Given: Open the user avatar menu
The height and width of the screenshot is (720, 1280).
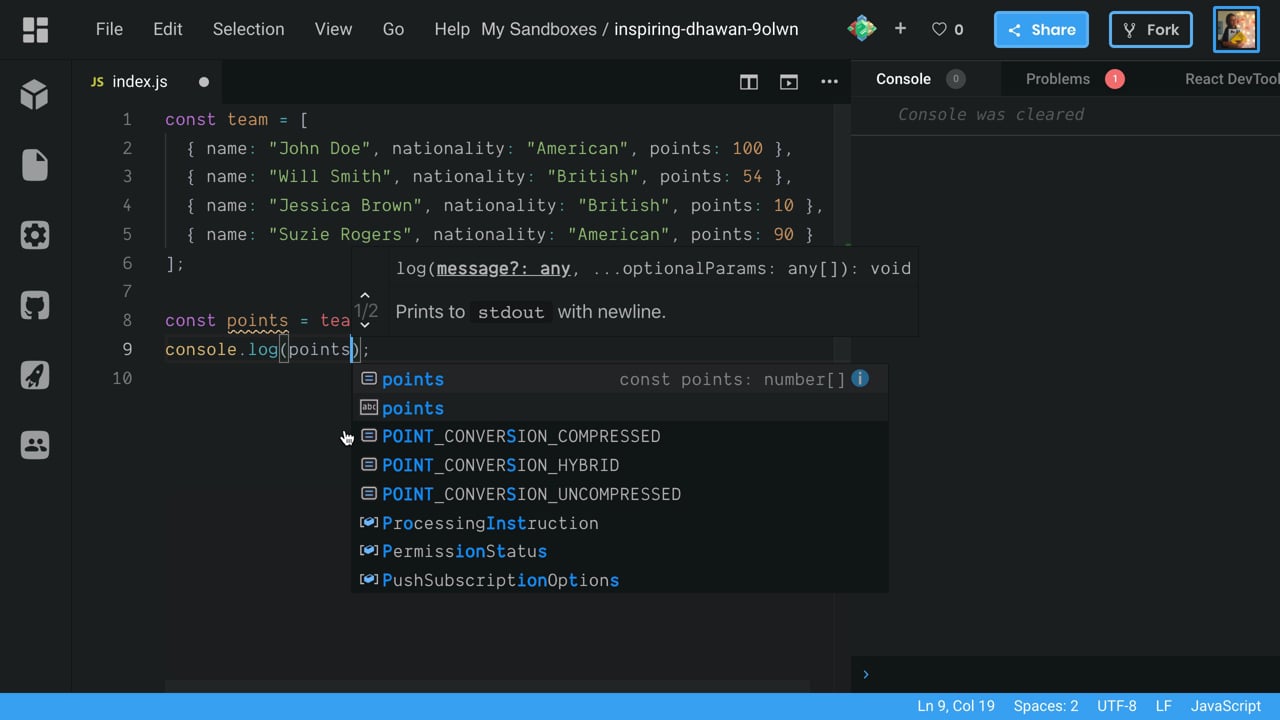Looking at the screenshot, I should 1236,30.
